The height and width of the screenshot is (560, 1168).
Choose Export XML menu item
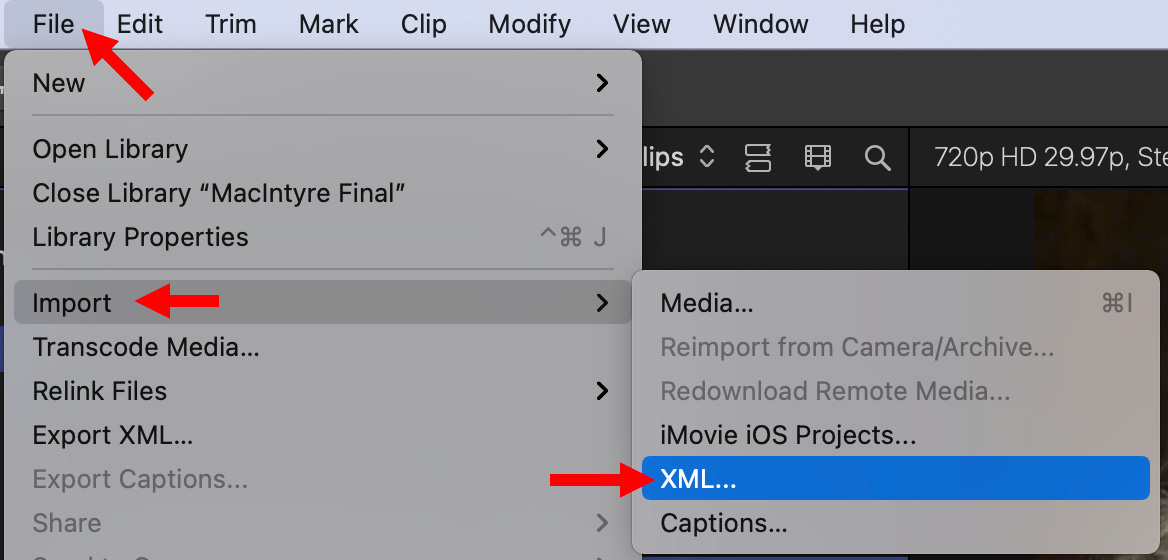click(x=113, y=435)
